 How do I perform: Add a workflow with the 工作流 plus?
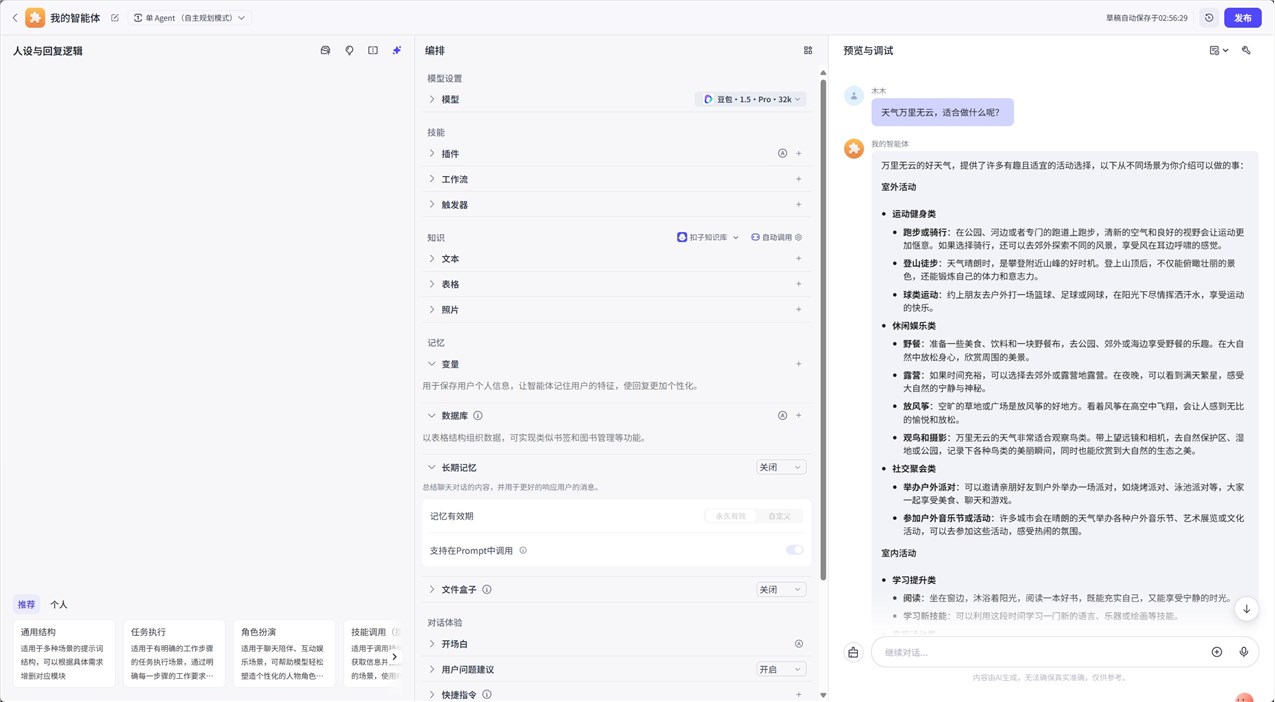[x=799, y=179]
